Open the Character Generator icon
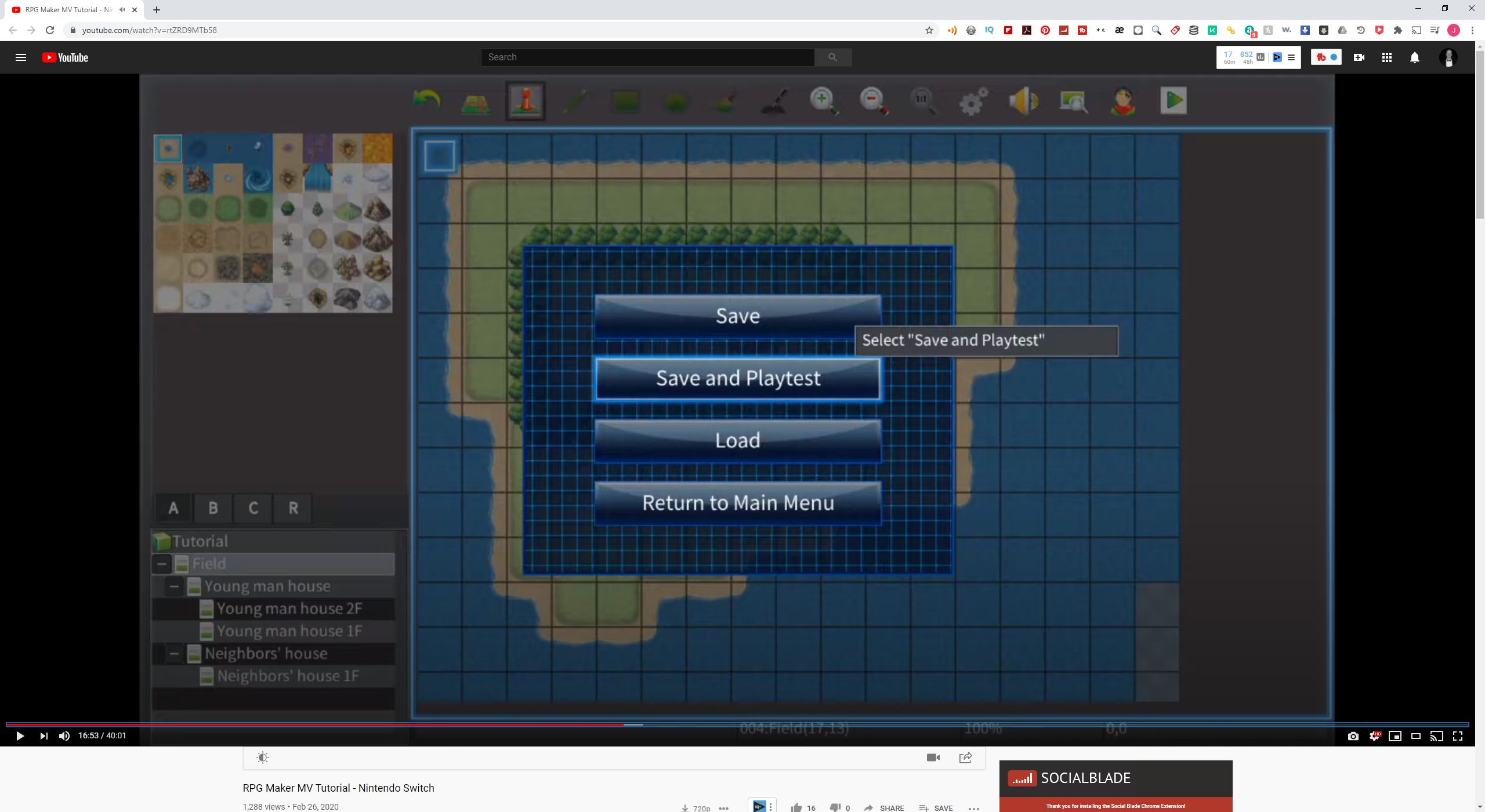Image resolution: width=1485 pixels, height=812 pixels. 1123,101
